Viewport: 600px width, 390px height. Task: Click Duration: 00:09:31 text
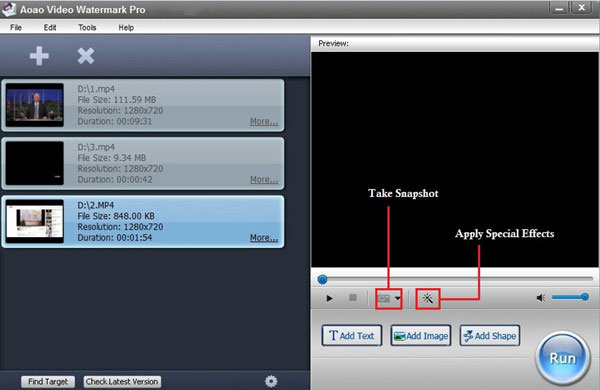coord(115,122)
